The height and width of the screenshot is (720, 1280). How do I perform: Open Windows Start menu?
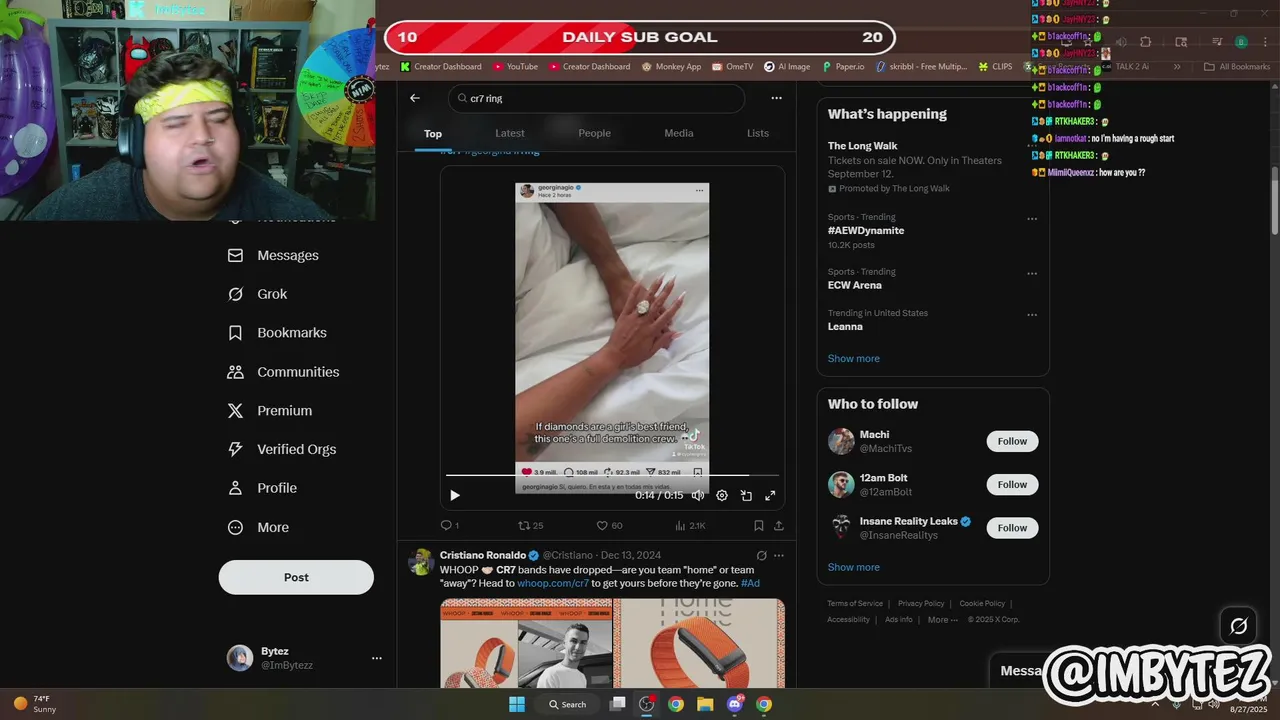pos(517,704)
